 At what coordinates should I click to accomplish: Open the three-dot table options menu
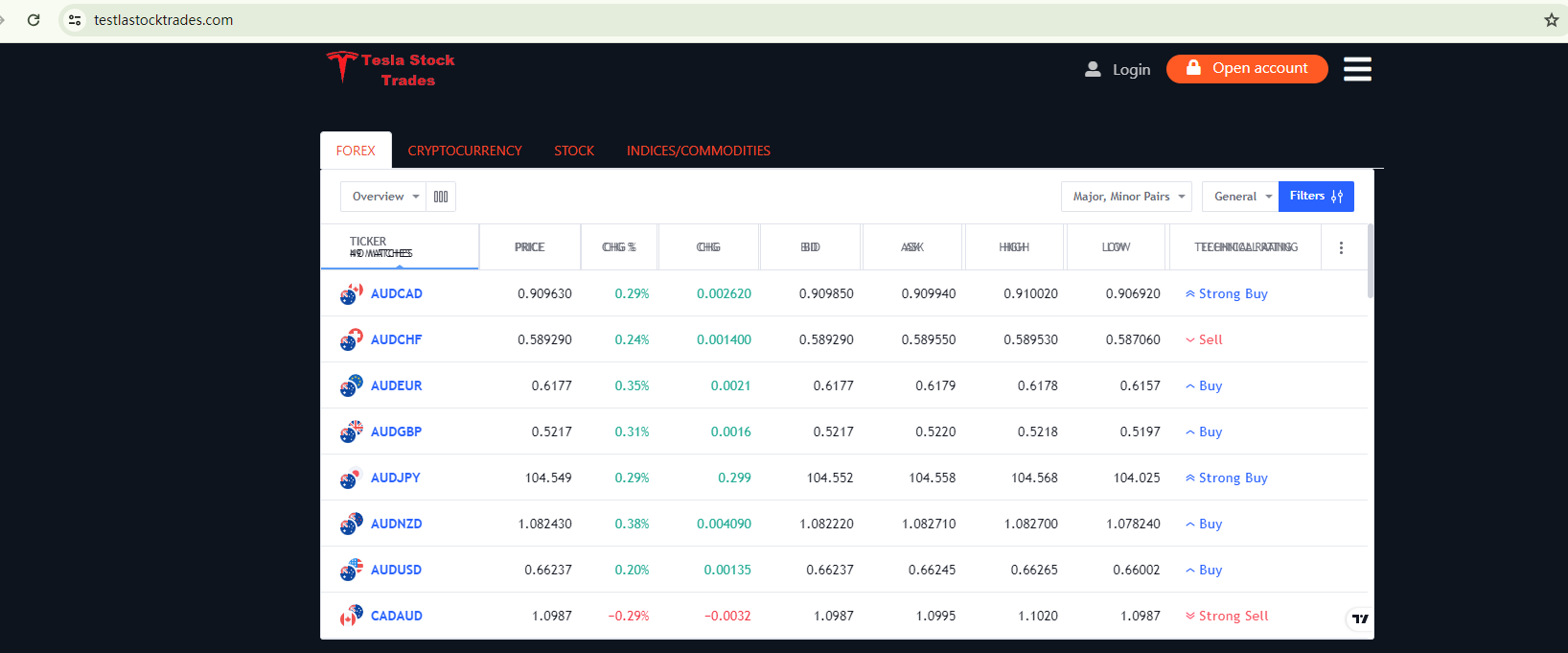tap(1341, 247)
